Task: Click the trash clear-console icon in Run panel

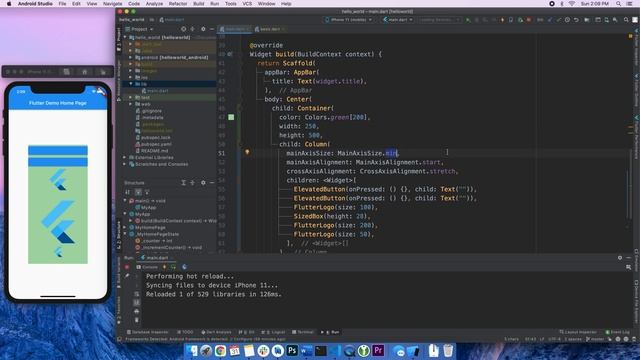Action: click(136, 320)
